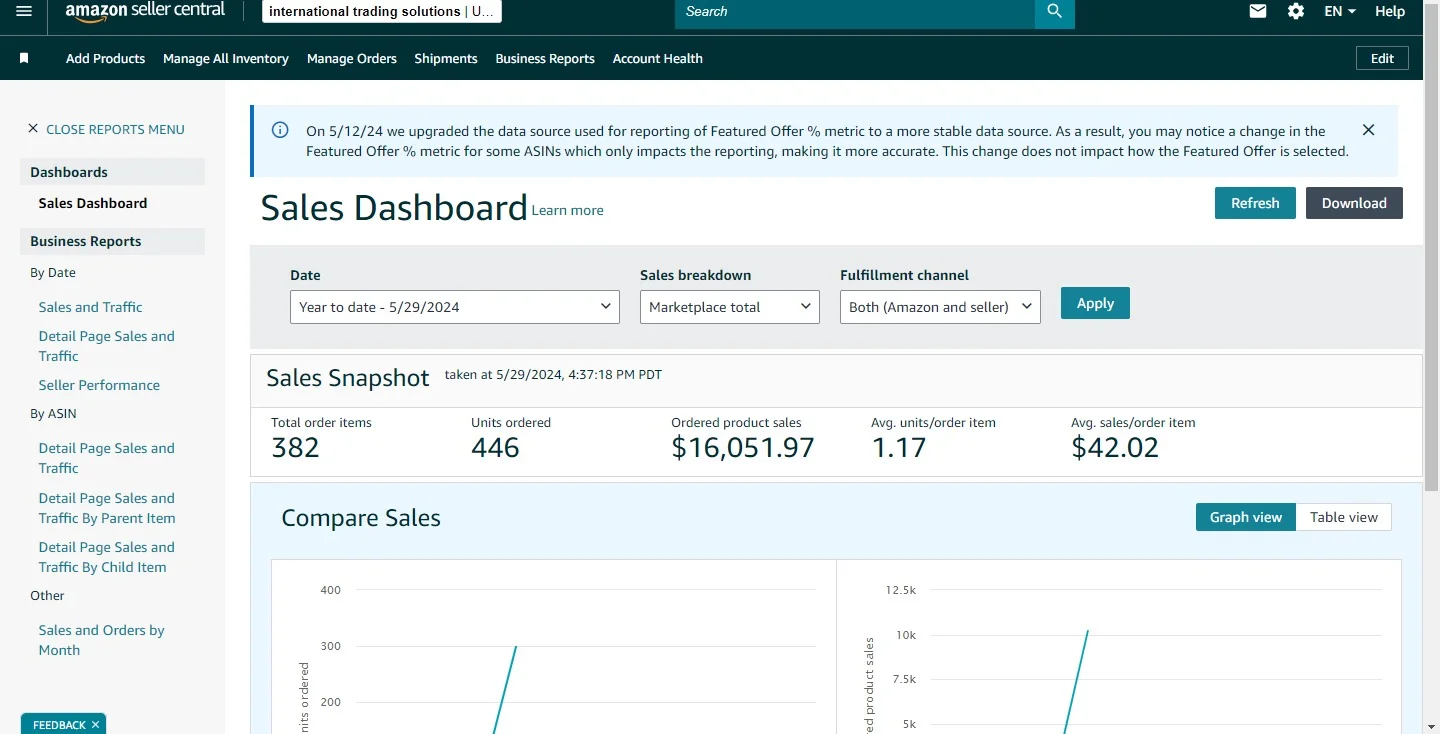Open the Date range dropdown
This screenshot has height=734, width=1440.
[x=455, y=307]
